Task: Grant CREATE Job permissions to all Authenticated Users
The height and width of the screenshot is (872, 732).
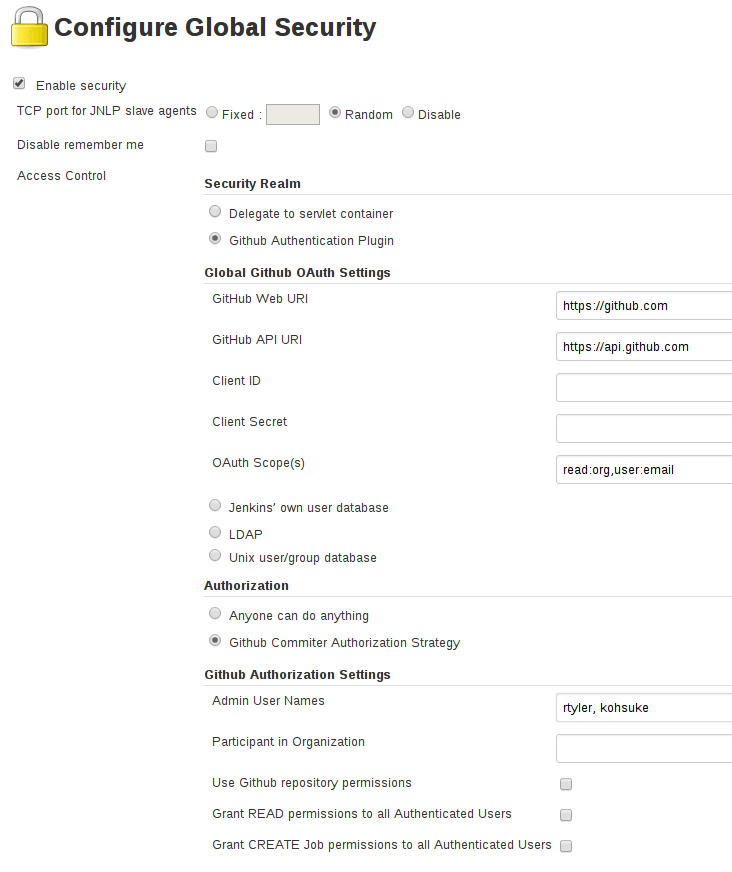Action: coord(566,845)
